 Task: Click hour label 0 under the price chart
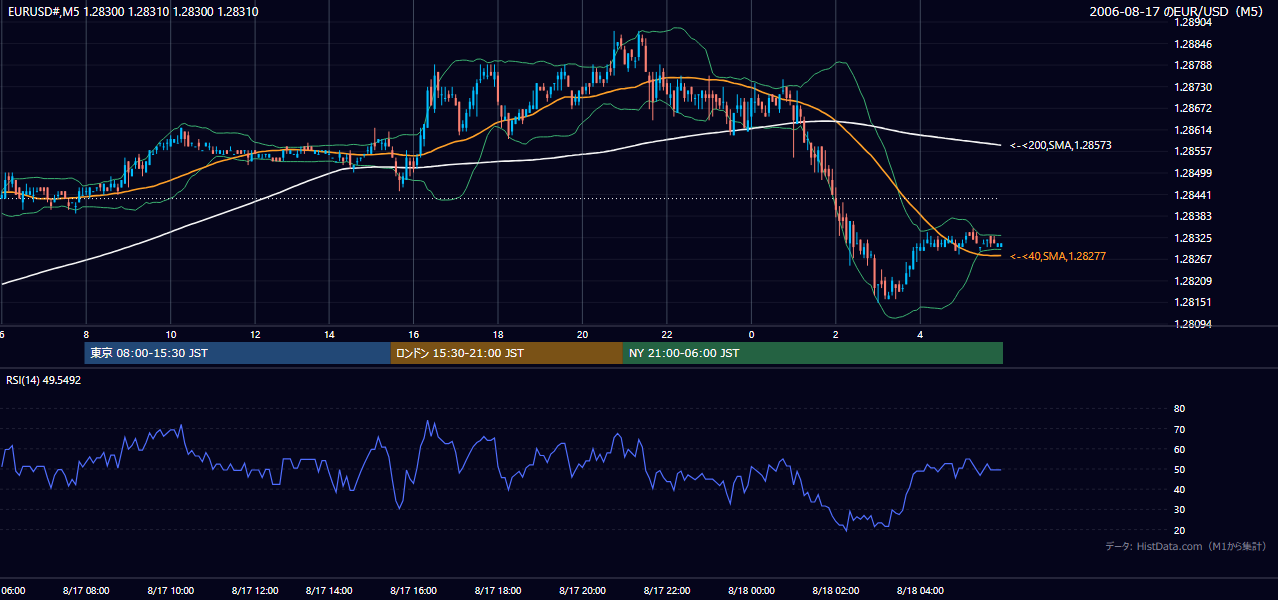click(751, 334)
